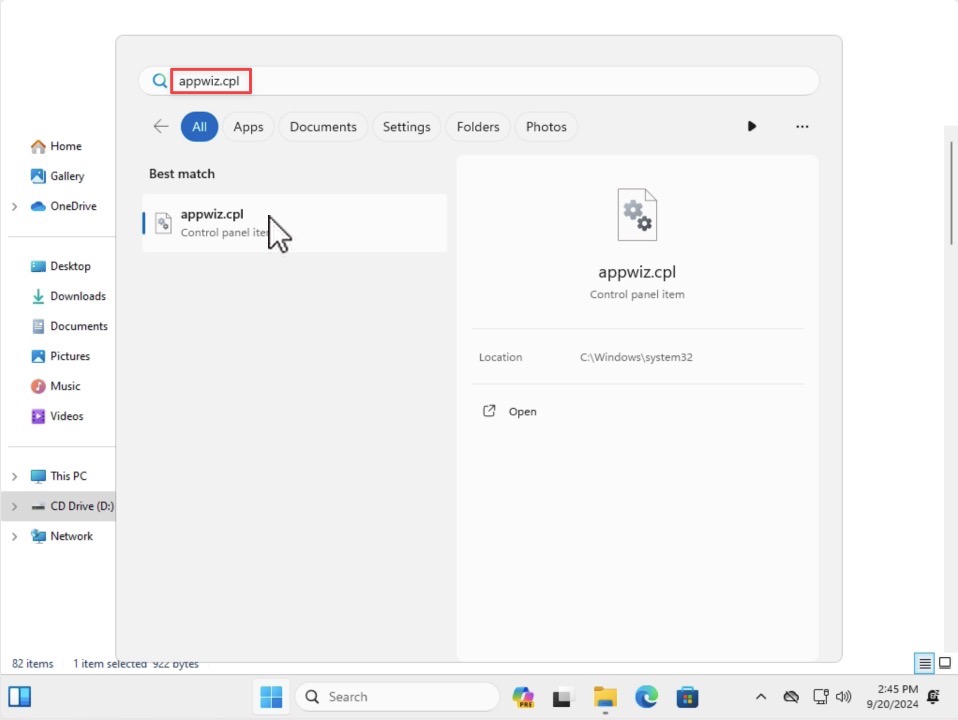Click the volume speaker tray icon

[844, 697]
